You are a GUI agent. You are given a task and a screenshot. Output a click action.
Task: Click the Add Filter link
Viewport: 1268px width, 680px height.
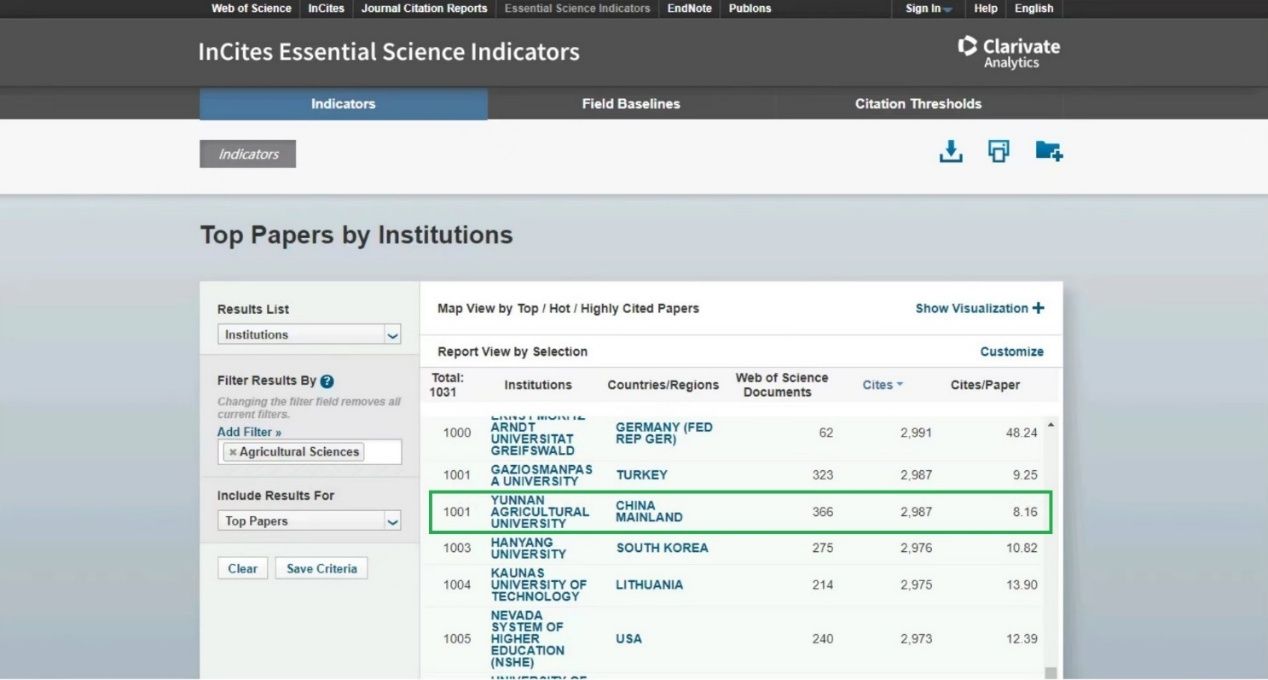click(249, 432)
